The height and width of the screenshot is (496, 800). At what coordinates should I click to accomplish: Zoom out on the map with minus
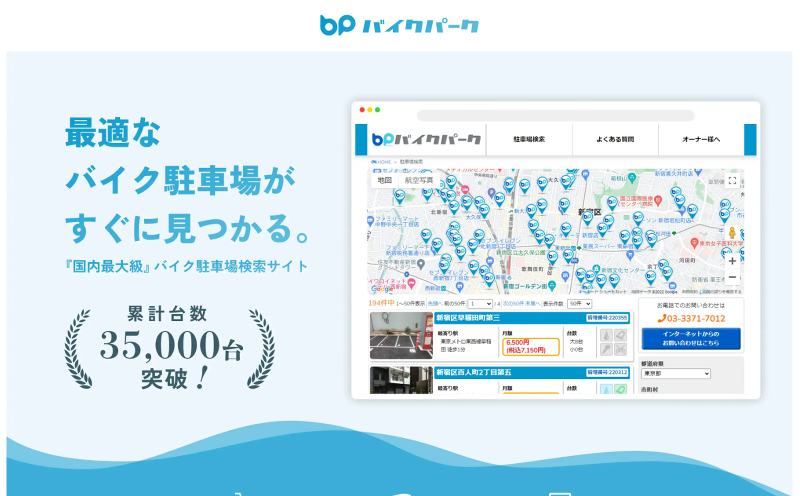tap(732, 277)
